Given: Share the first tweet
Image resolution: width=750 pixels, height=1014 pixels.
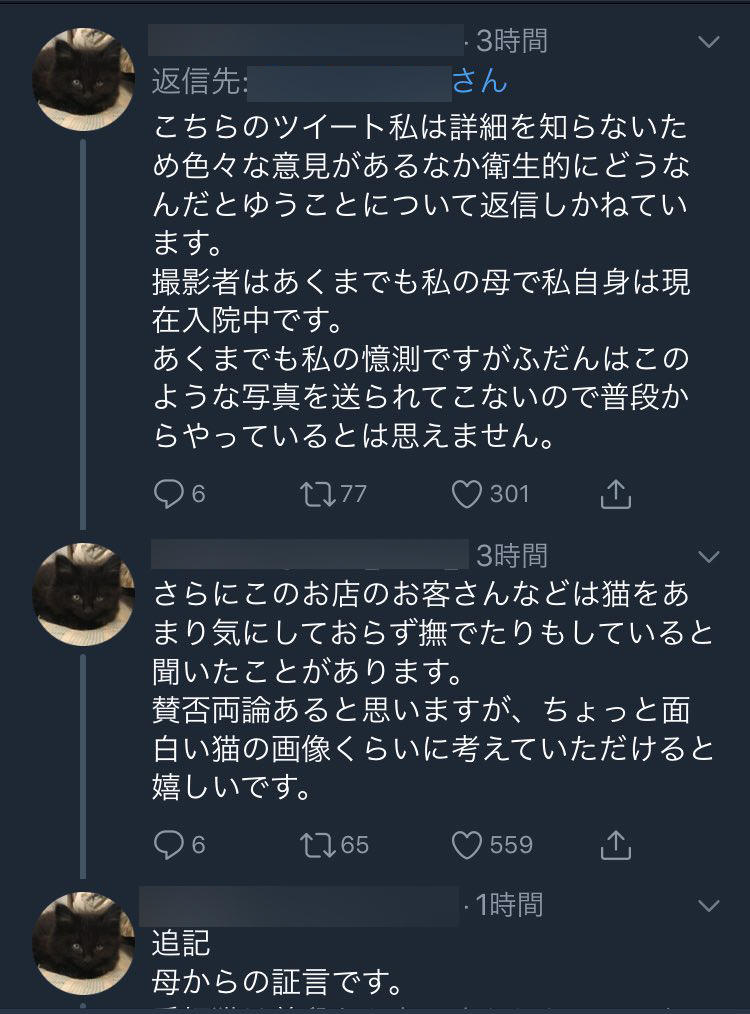Looking at the screenshot, I should (x=616, y=493).
